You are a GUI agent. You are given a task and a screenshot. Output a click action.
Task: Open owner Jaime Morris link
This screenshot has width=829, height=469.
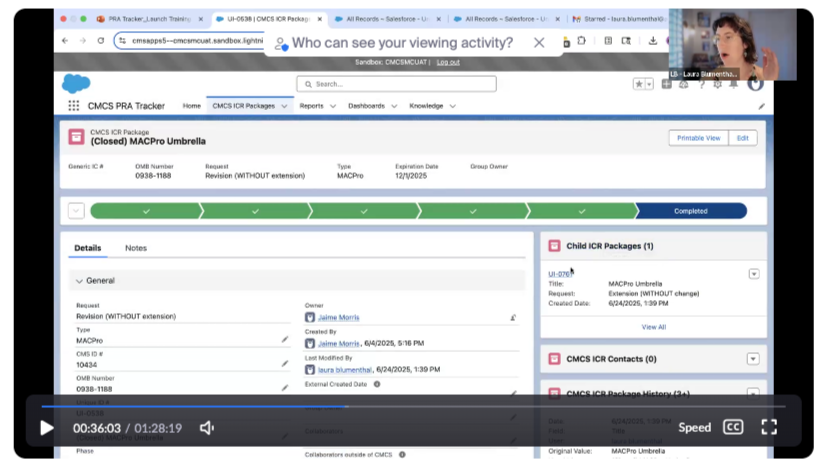coord(338,317)
